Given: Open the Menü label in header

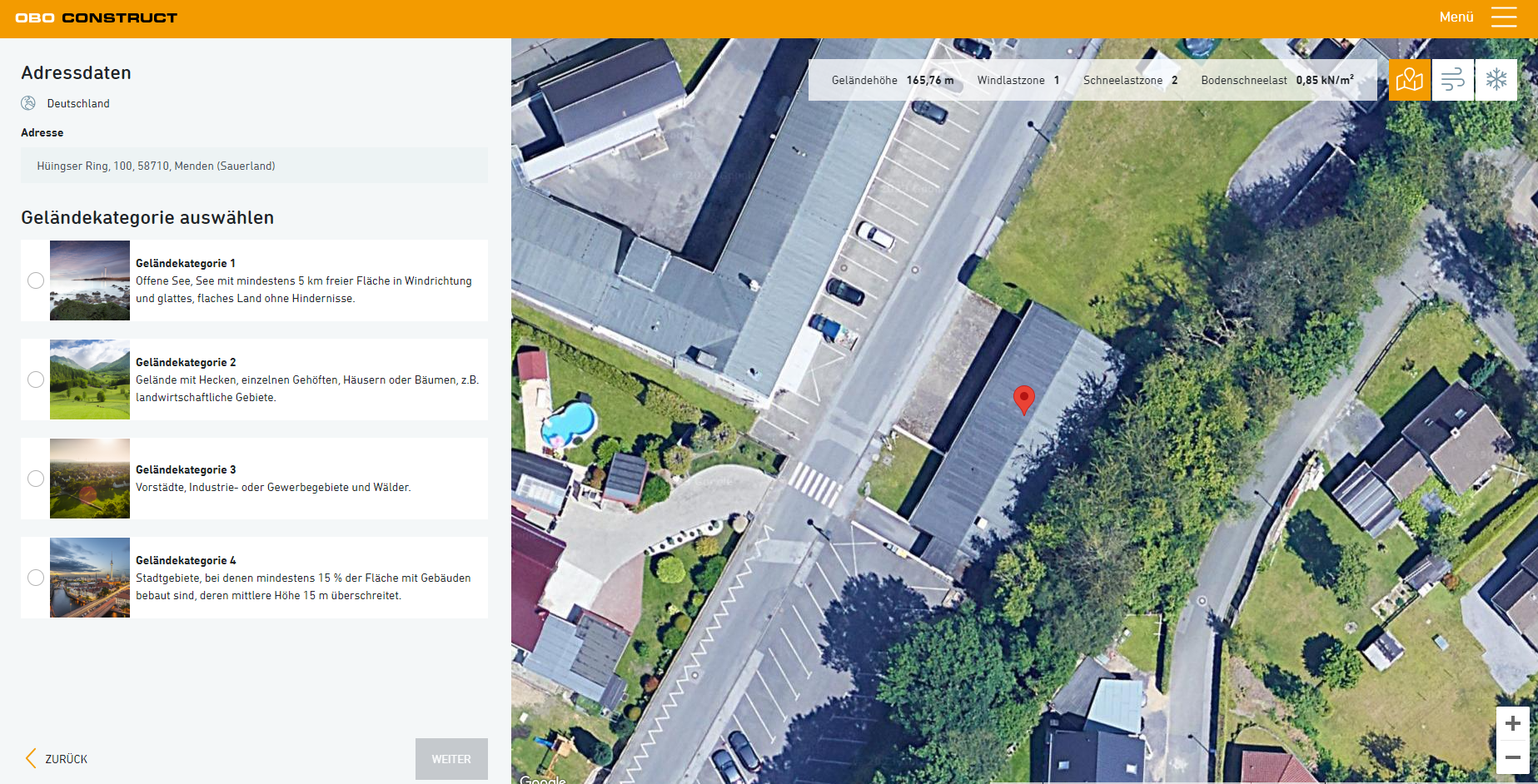Looking at the screenshot, I should click(1456, 17).
